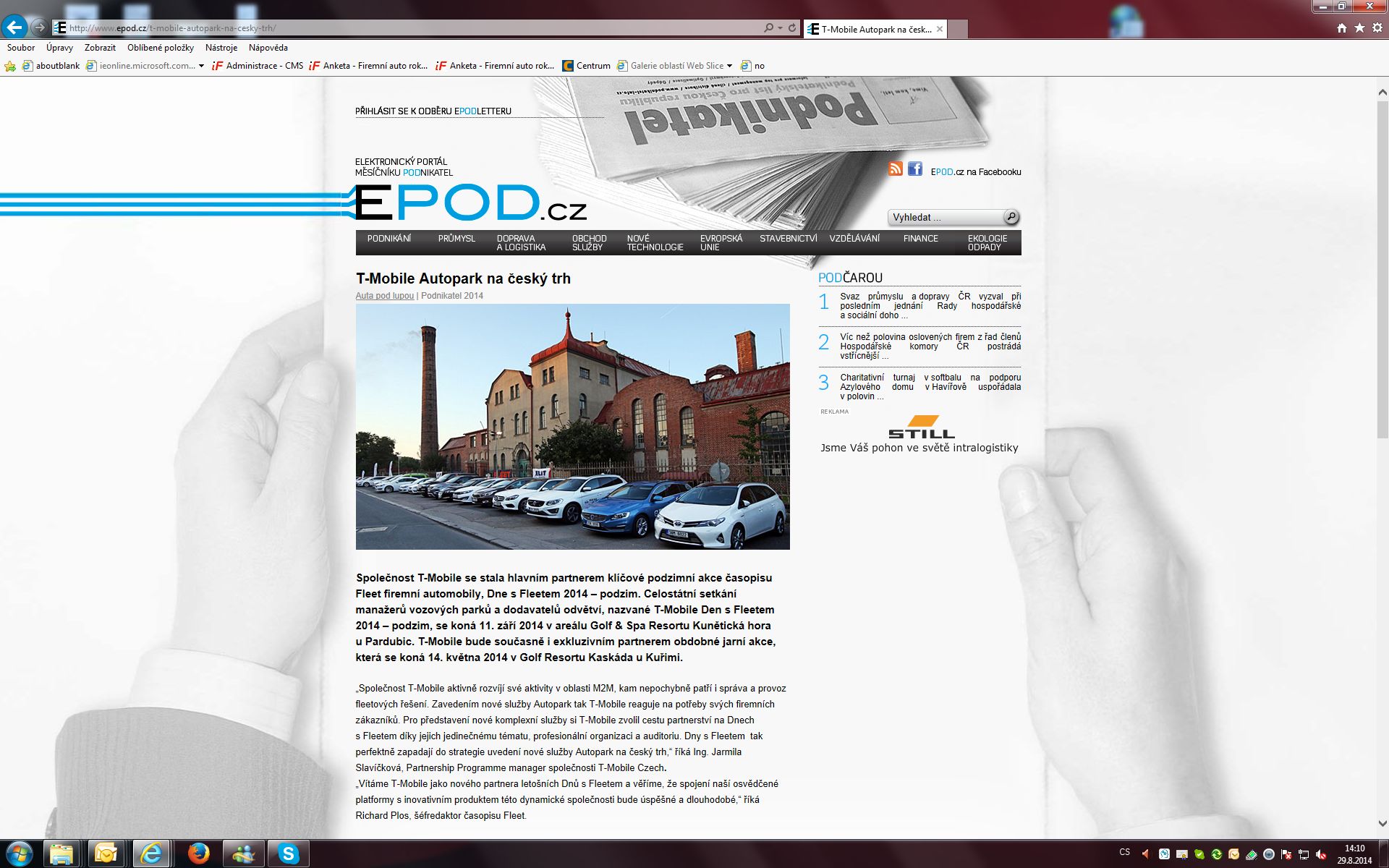Viewport: 1389px width, 868px height.
Task: Click the STILL advertisement banner
Action: tap(919, 434)
